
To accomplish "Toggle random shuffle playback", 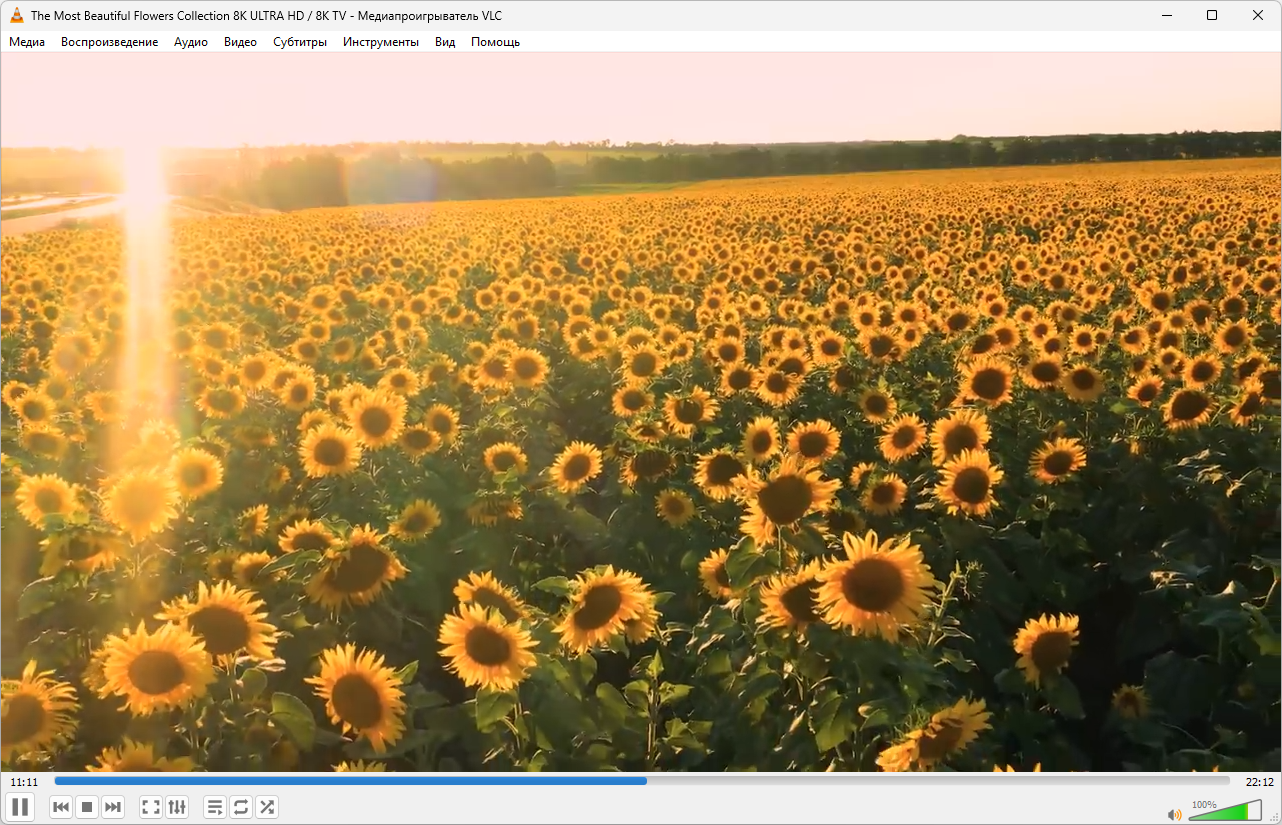I will point(267,807).
